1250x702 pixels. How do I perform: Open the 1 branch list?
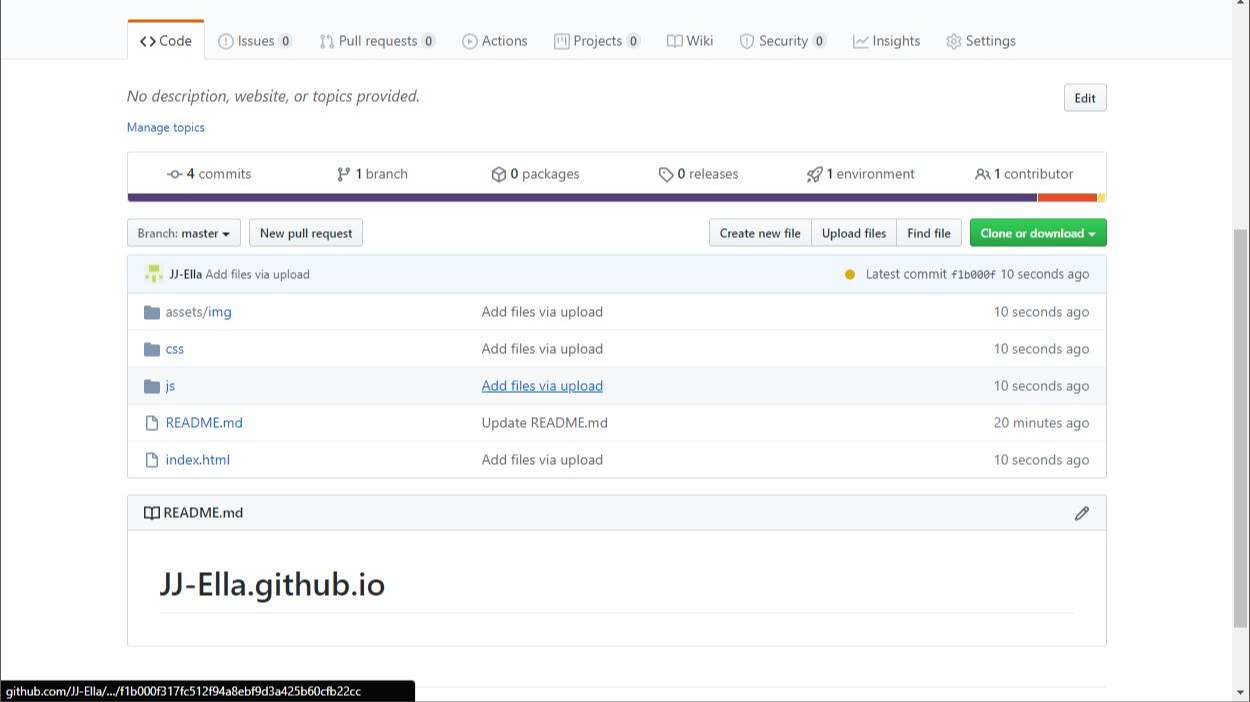pos(372,174)
